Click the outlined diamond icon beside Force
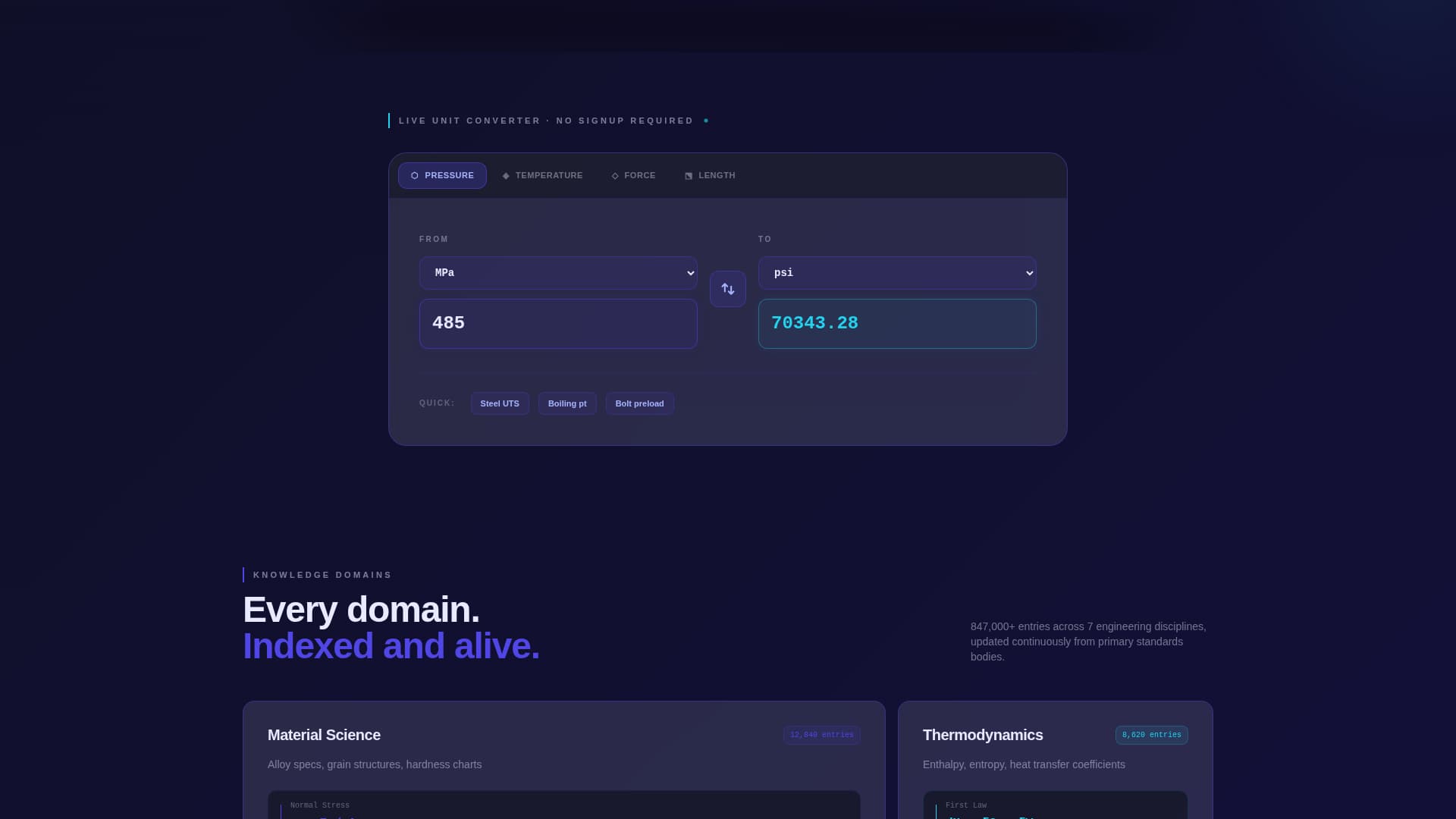 tap(615, 176)
